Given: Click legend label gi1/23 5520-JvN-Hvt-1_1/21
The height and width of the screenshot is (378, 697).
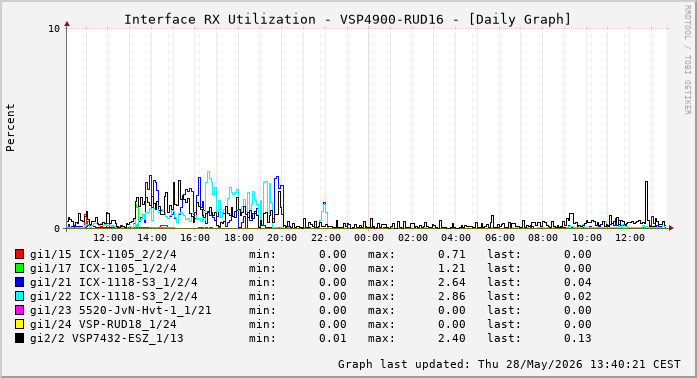Looking at the screenshot, I should [x=120, y=310].
